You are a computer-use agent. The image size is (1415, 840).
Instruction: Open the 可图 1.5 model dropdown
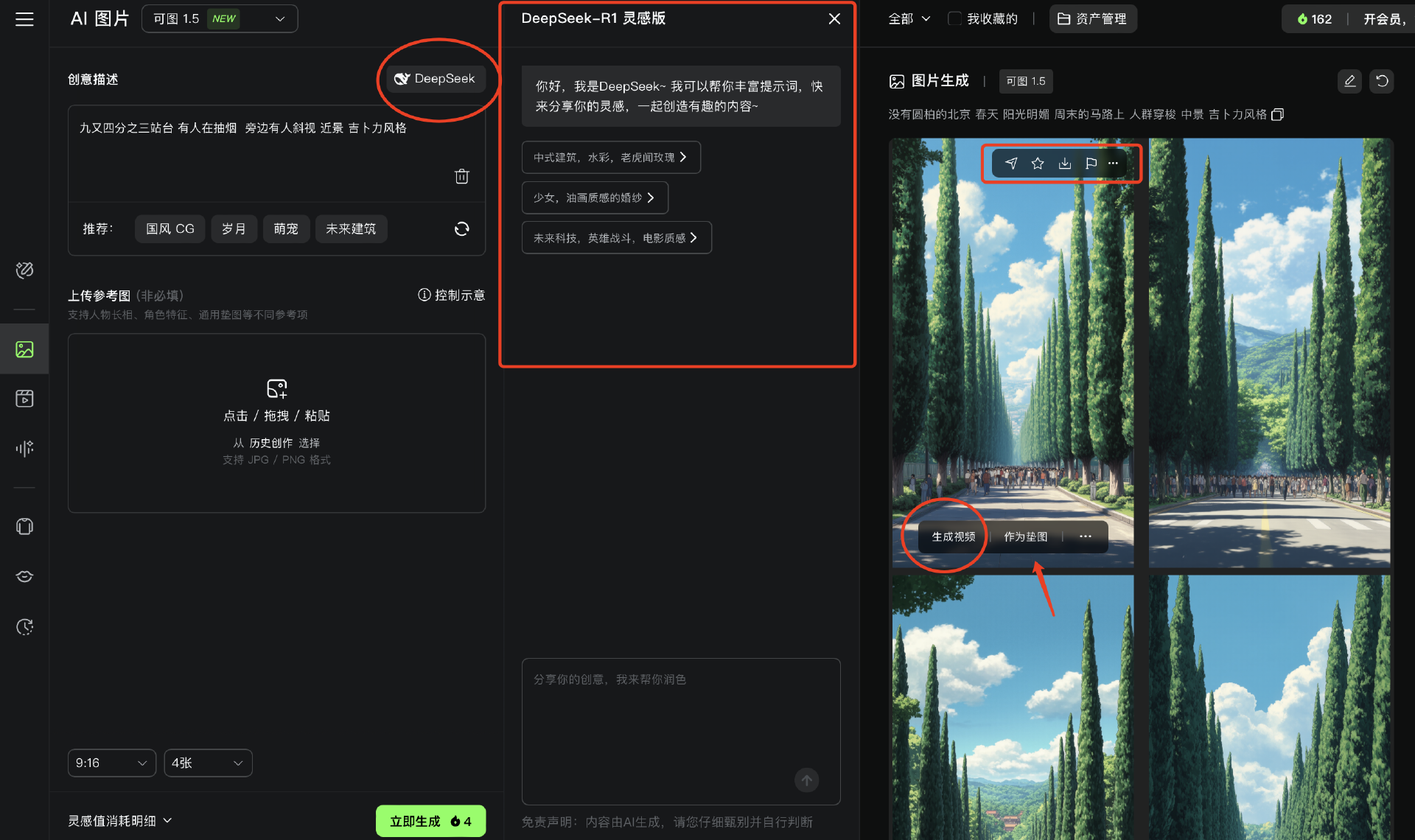point(220,19)
